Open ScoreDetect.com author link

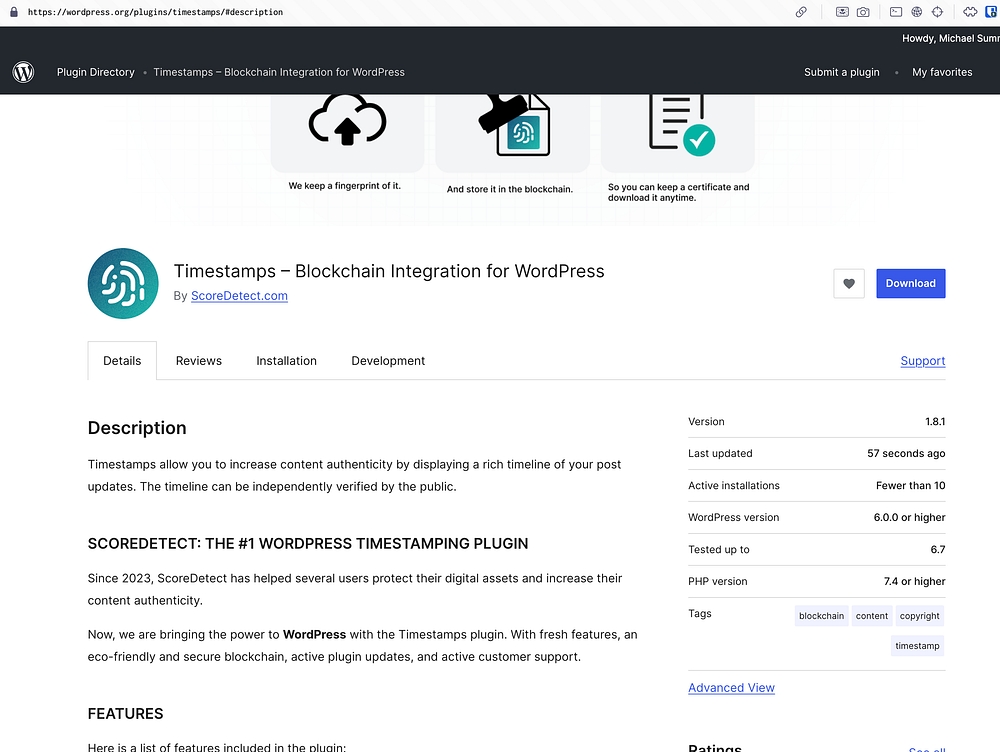pos(239,296)
